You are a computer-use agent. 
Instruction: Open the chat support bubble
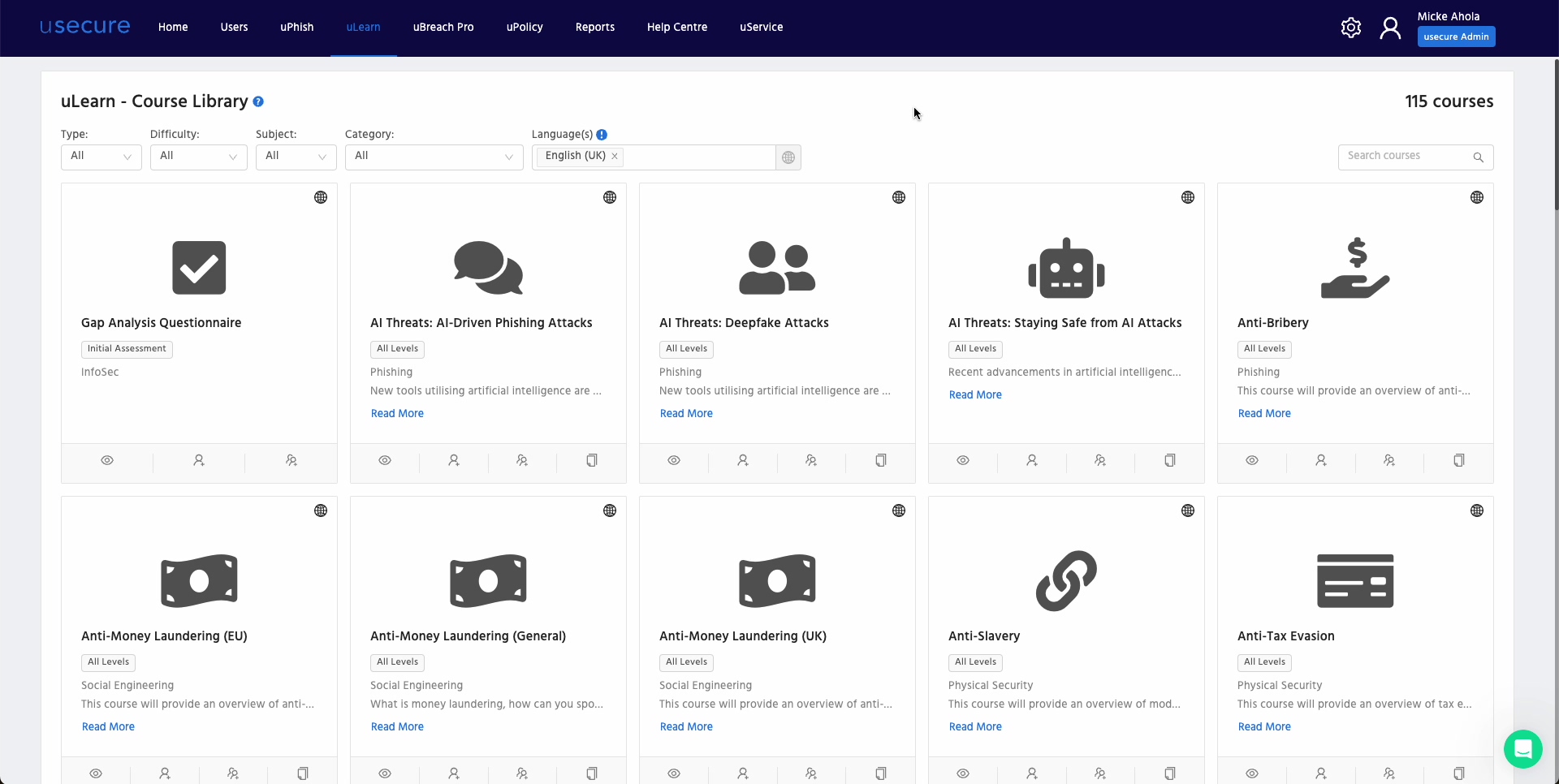tap(1523, 748)
